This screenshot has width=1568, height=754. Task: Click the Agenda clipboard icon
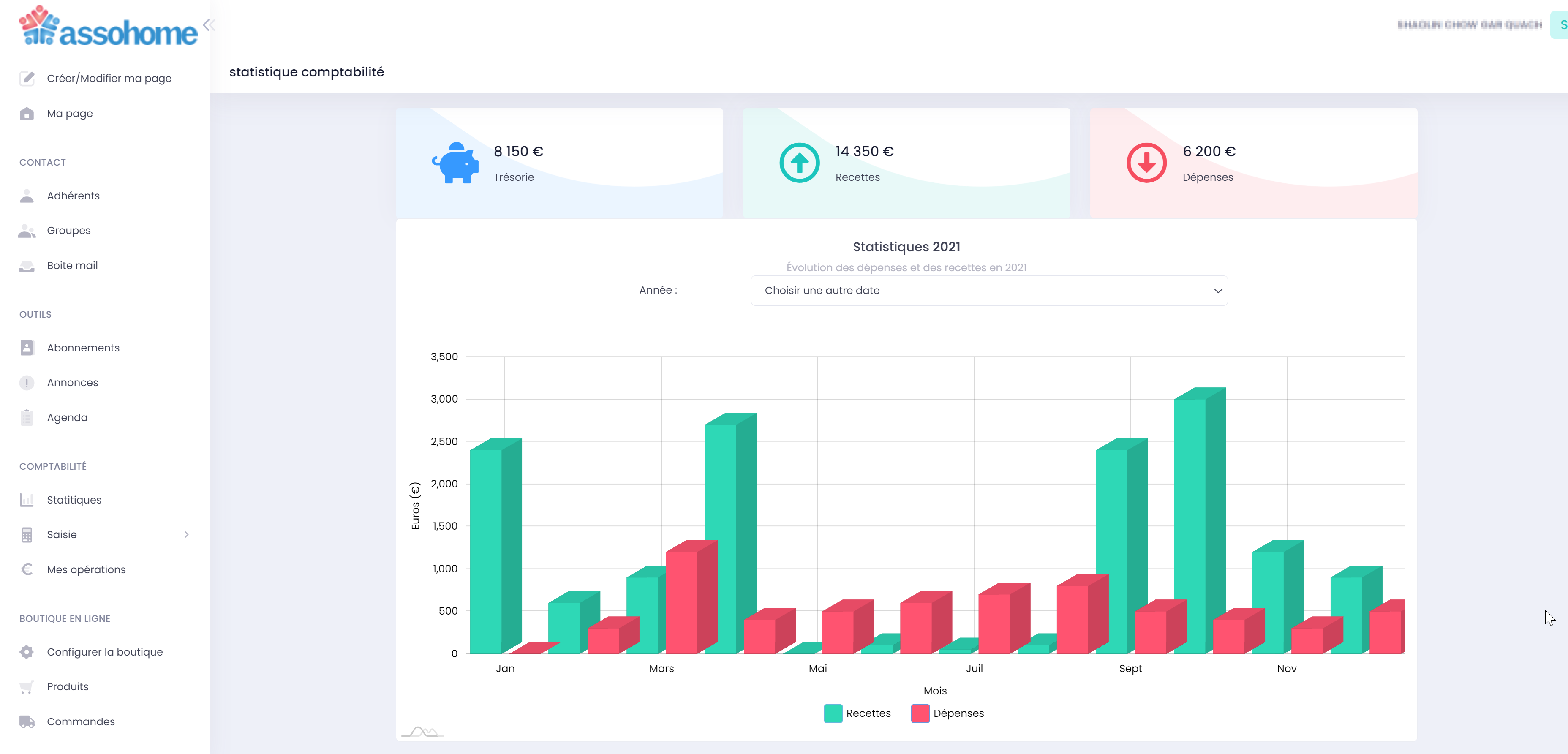click(x=27, y=417)
